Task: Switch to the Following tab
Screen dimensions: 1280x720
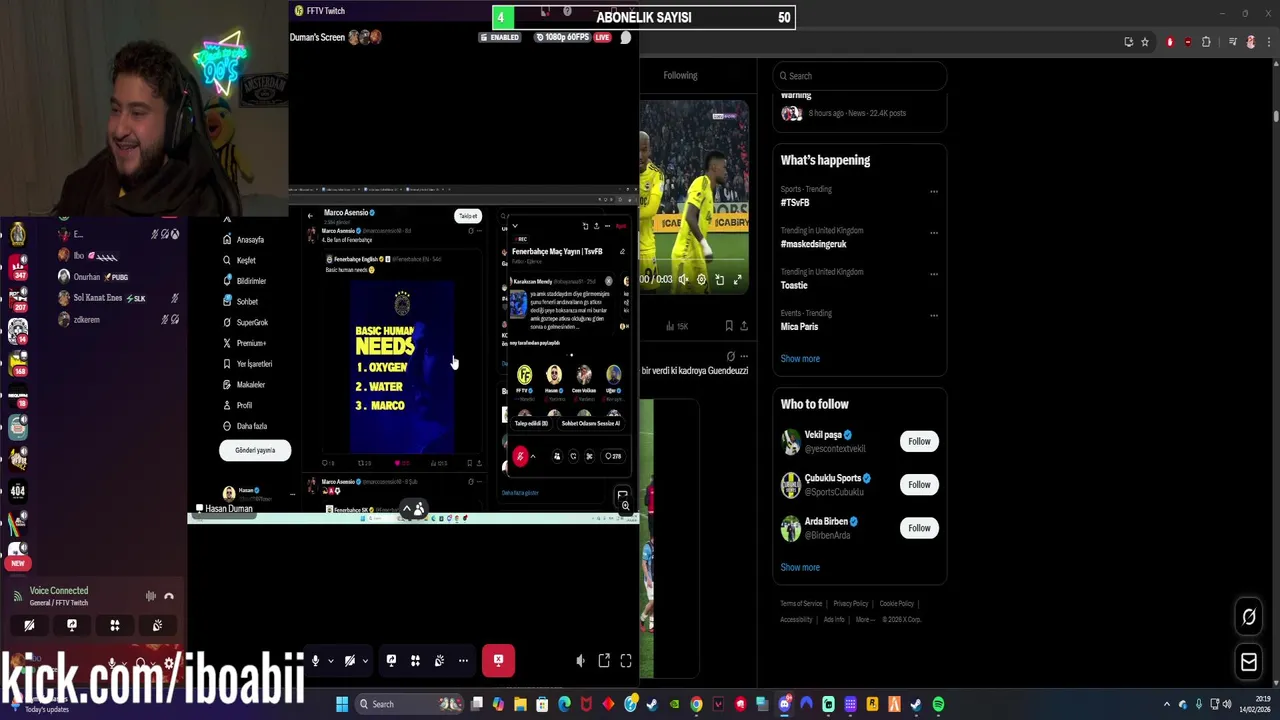Action: click(x=680, y=75)
